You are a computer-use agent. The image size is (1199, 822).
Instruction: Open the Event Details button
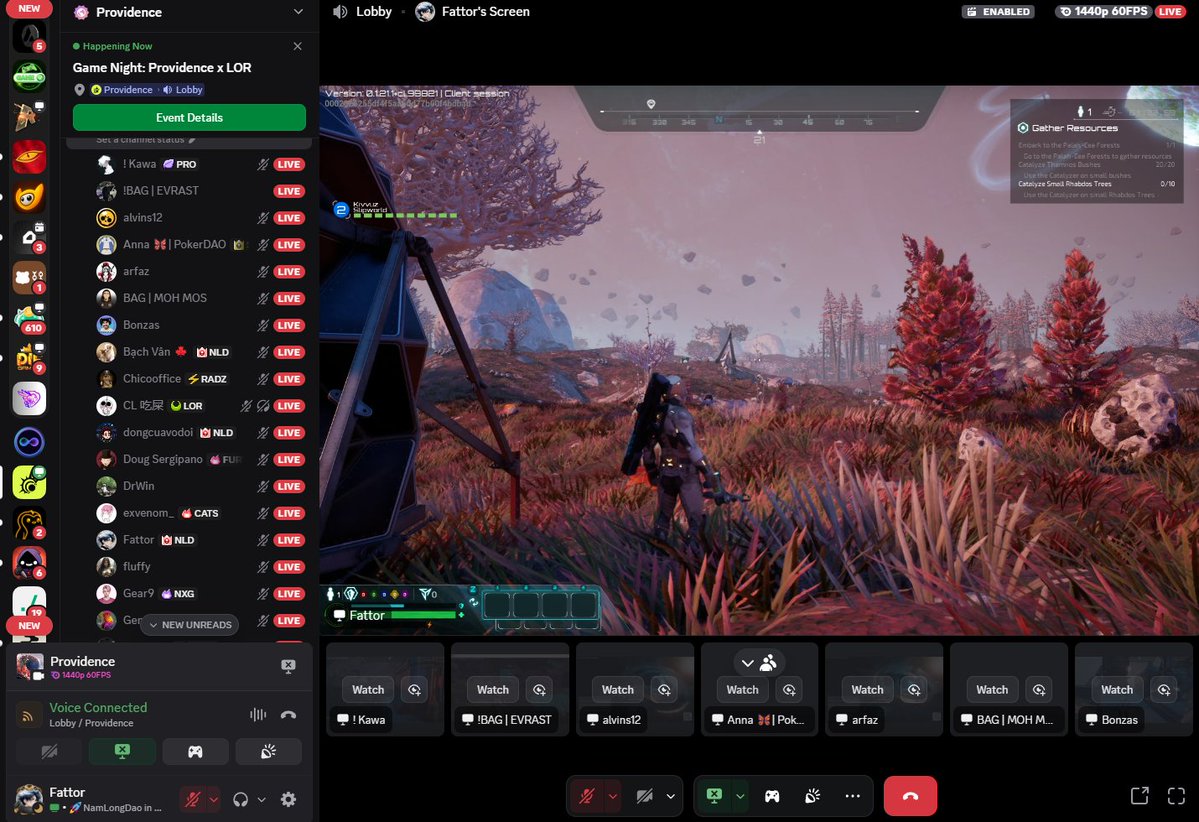tap(189, 118)
